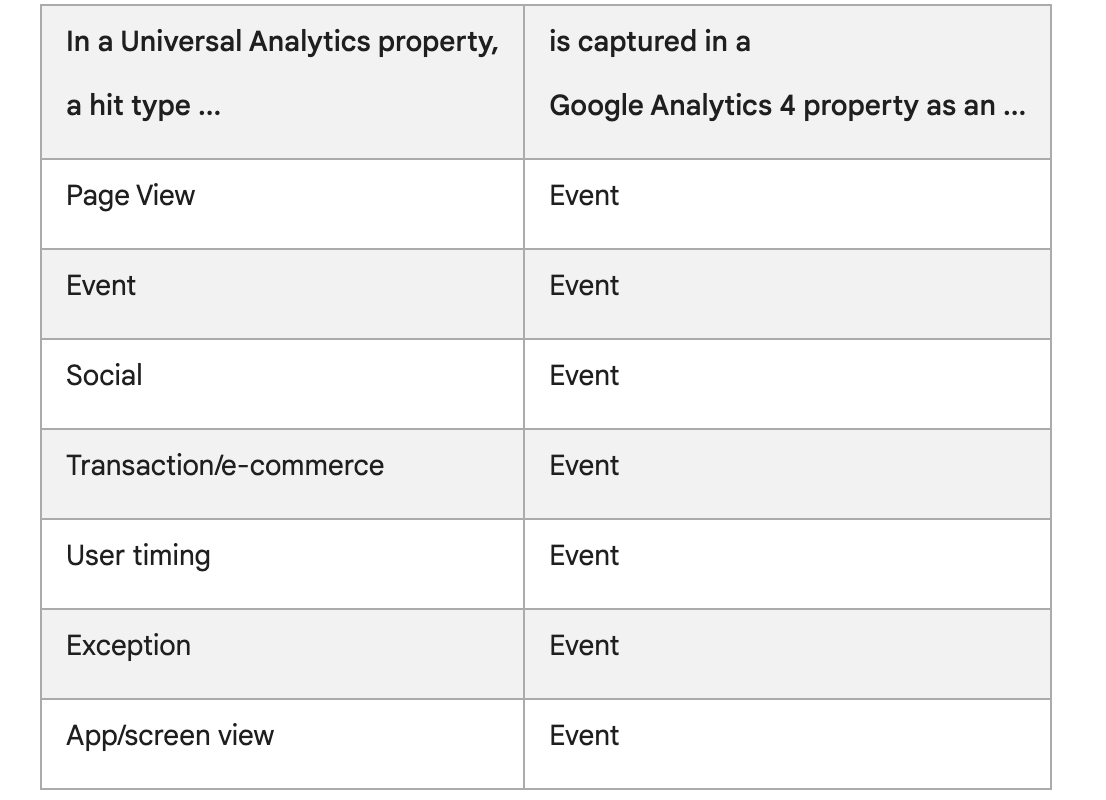1106x800 pixels.
Task: Click 'Event' in the Page View row
Action: point(584,196)
